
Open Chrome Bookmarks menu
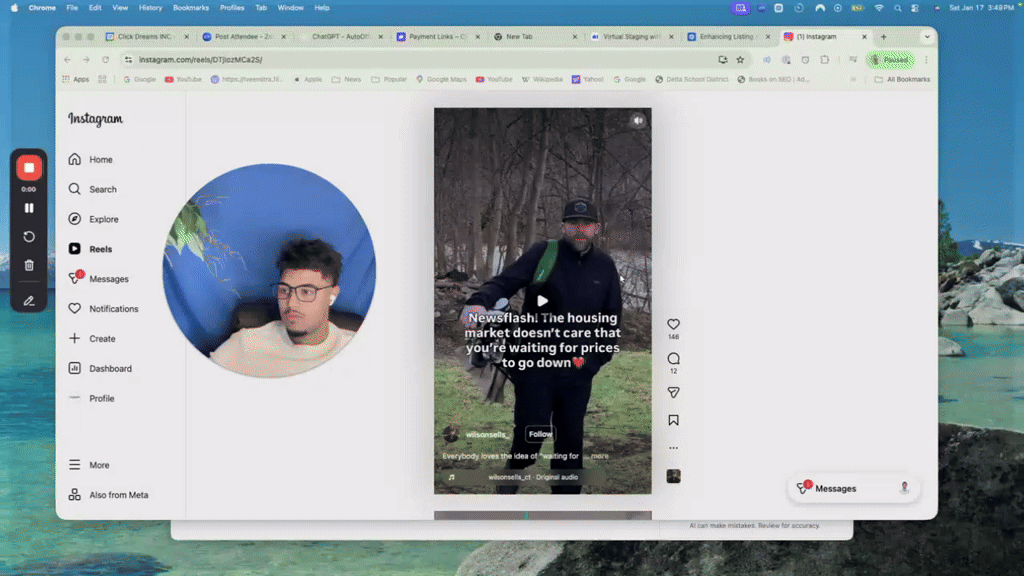click(x=191, y=8)
